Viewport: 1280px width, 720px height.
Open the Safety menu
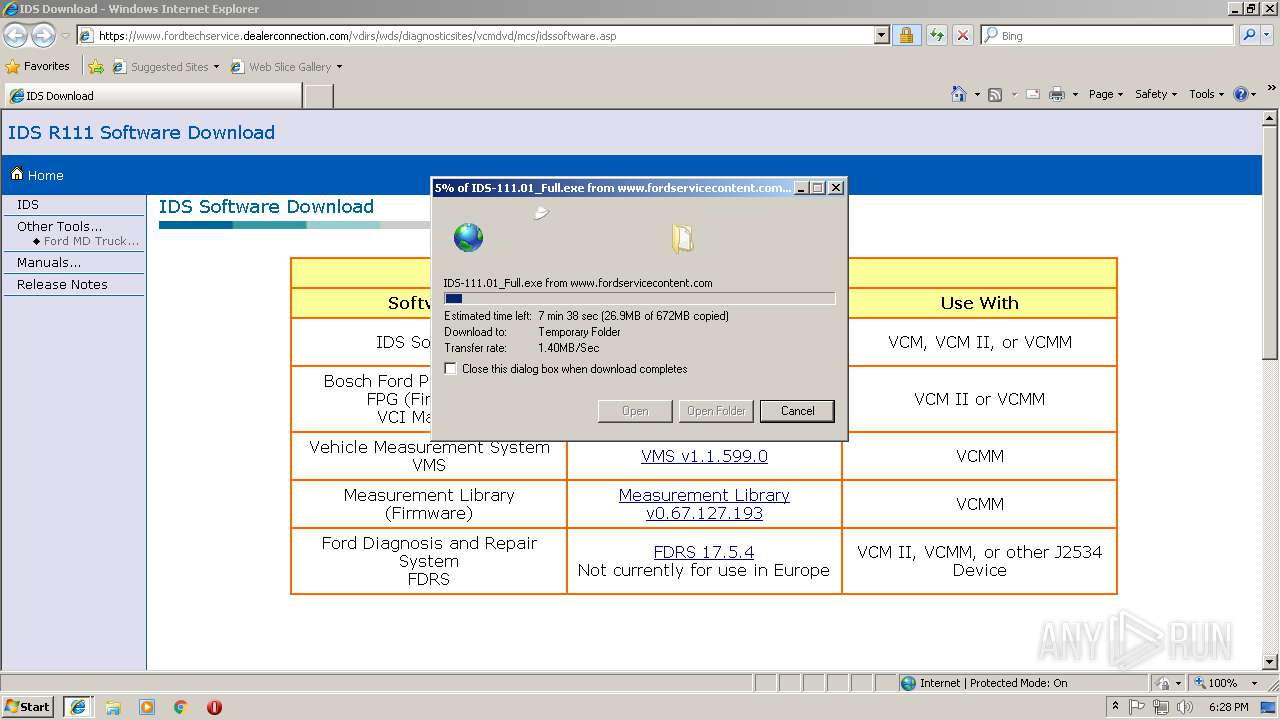[1156, 94]
